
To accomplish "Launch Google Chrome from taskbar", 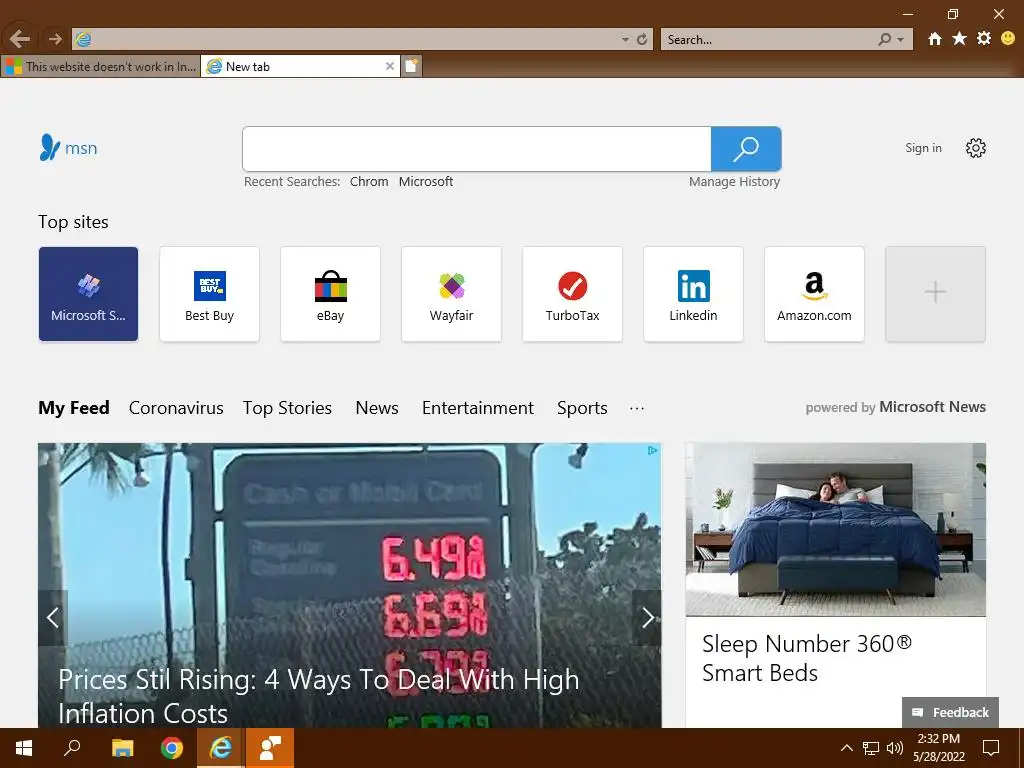I will click(172, 748).
